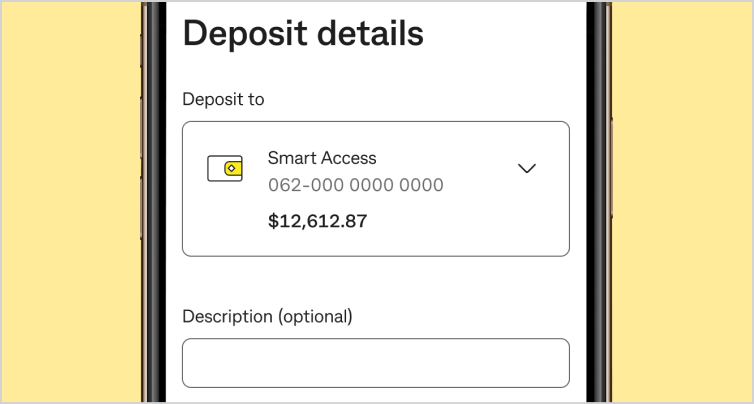Click the wallet icon beside Smart Access
This screenshot has height=404, width=754.
[x=224, y=168]
